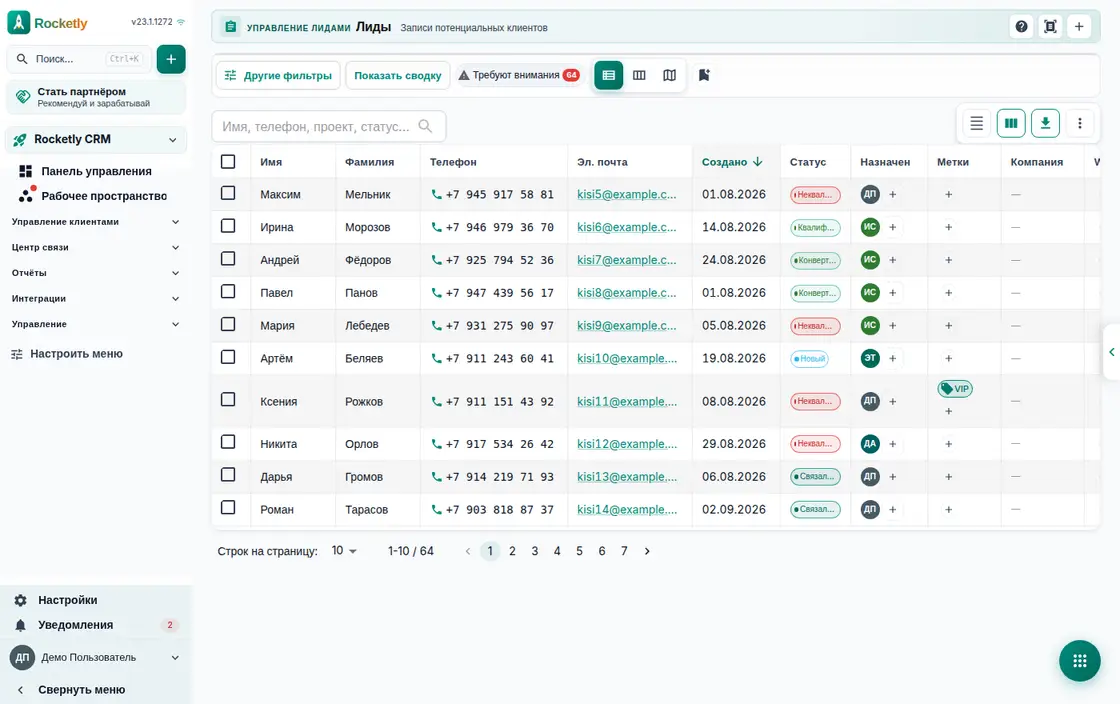Image resolution: width=1120 pixels, height=704 pixels.
Task: Go to page 3 of results
Action: coord(534,551)
